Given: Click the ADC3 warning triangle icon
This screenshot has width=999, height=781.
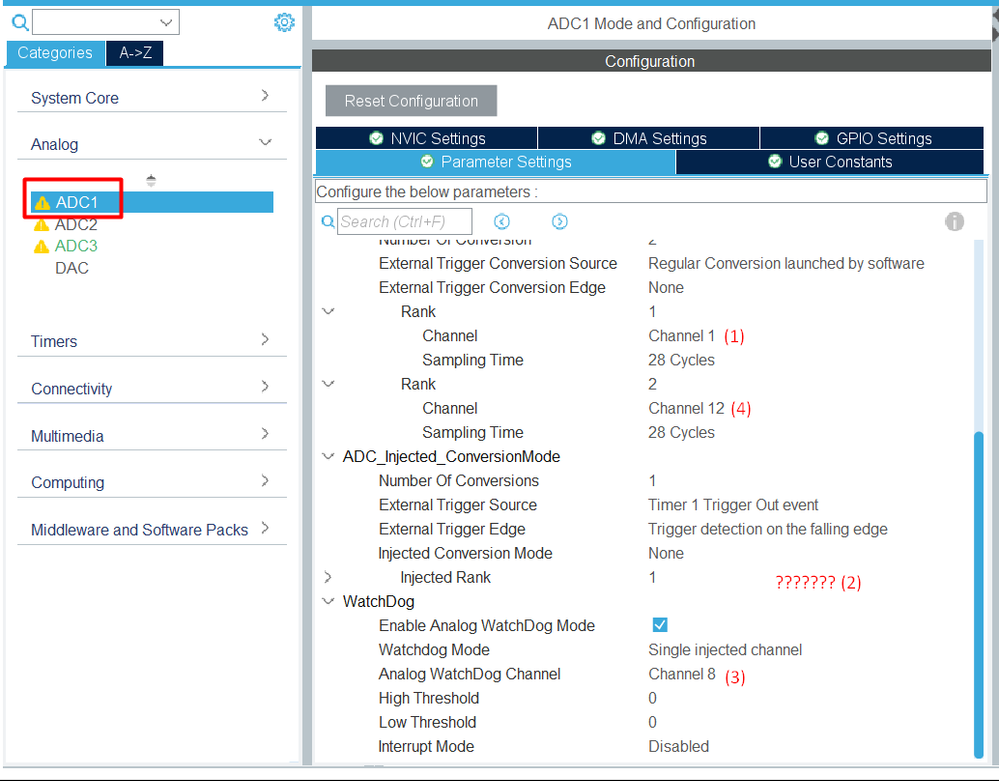Looking at the screenshot, I should (x=41, y=246).
